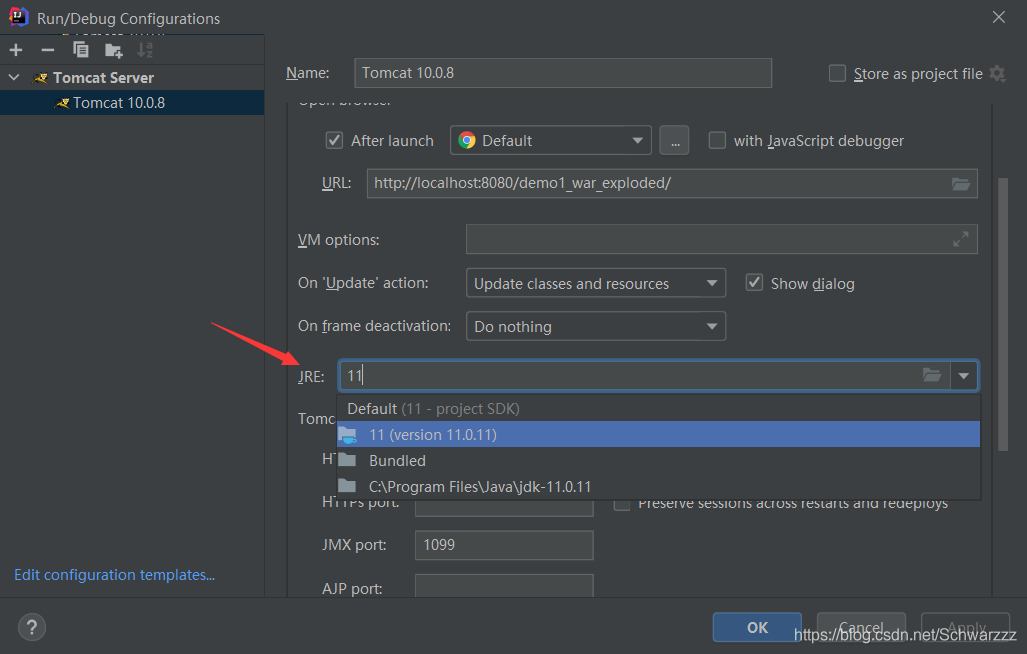
Task: Collapse the JRE dropdown arrow
Action: [x=963, y=376]
